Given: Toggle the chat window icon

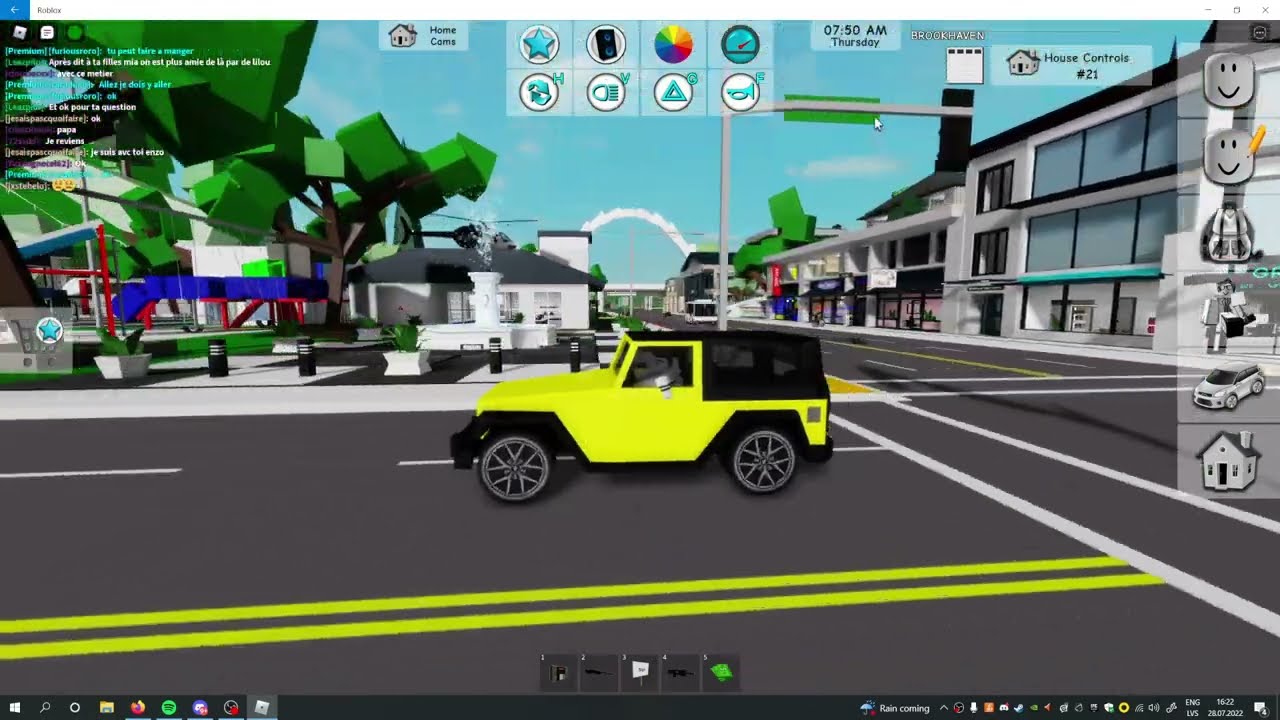Looking at the screenshot, I should point(47,33).
